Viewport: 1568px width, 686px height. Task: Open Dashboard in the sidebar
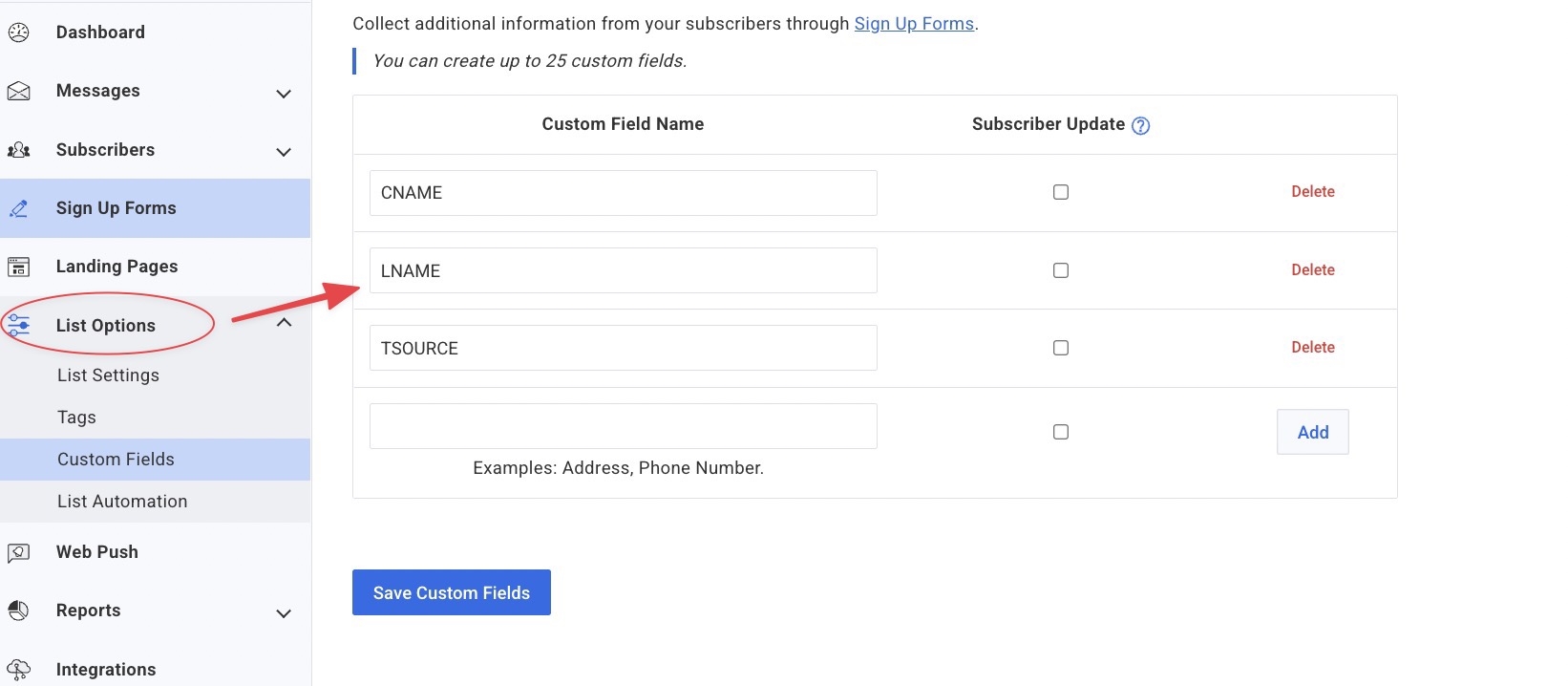pos(100,32)
